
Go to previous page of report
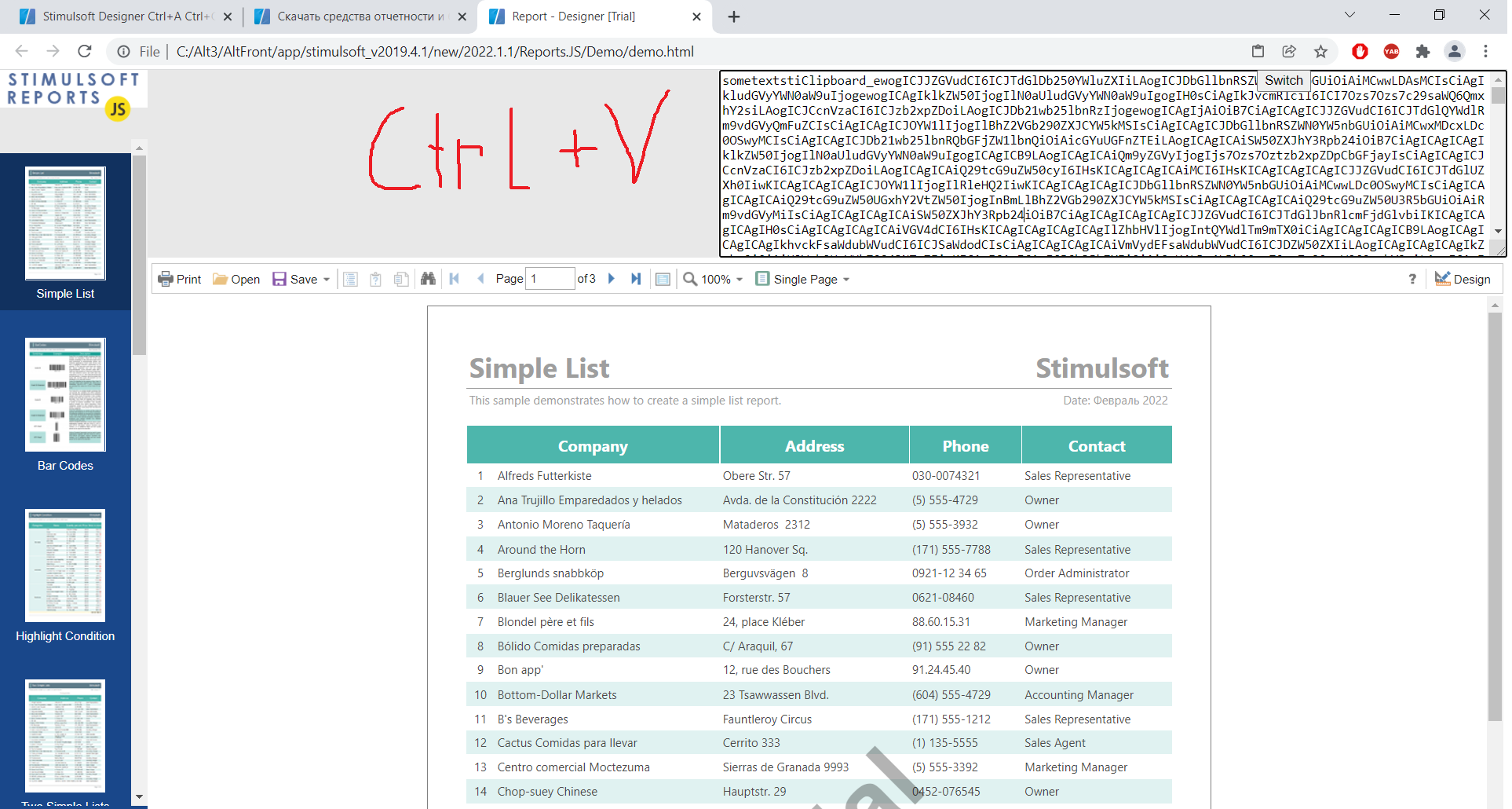pos(480,279)
